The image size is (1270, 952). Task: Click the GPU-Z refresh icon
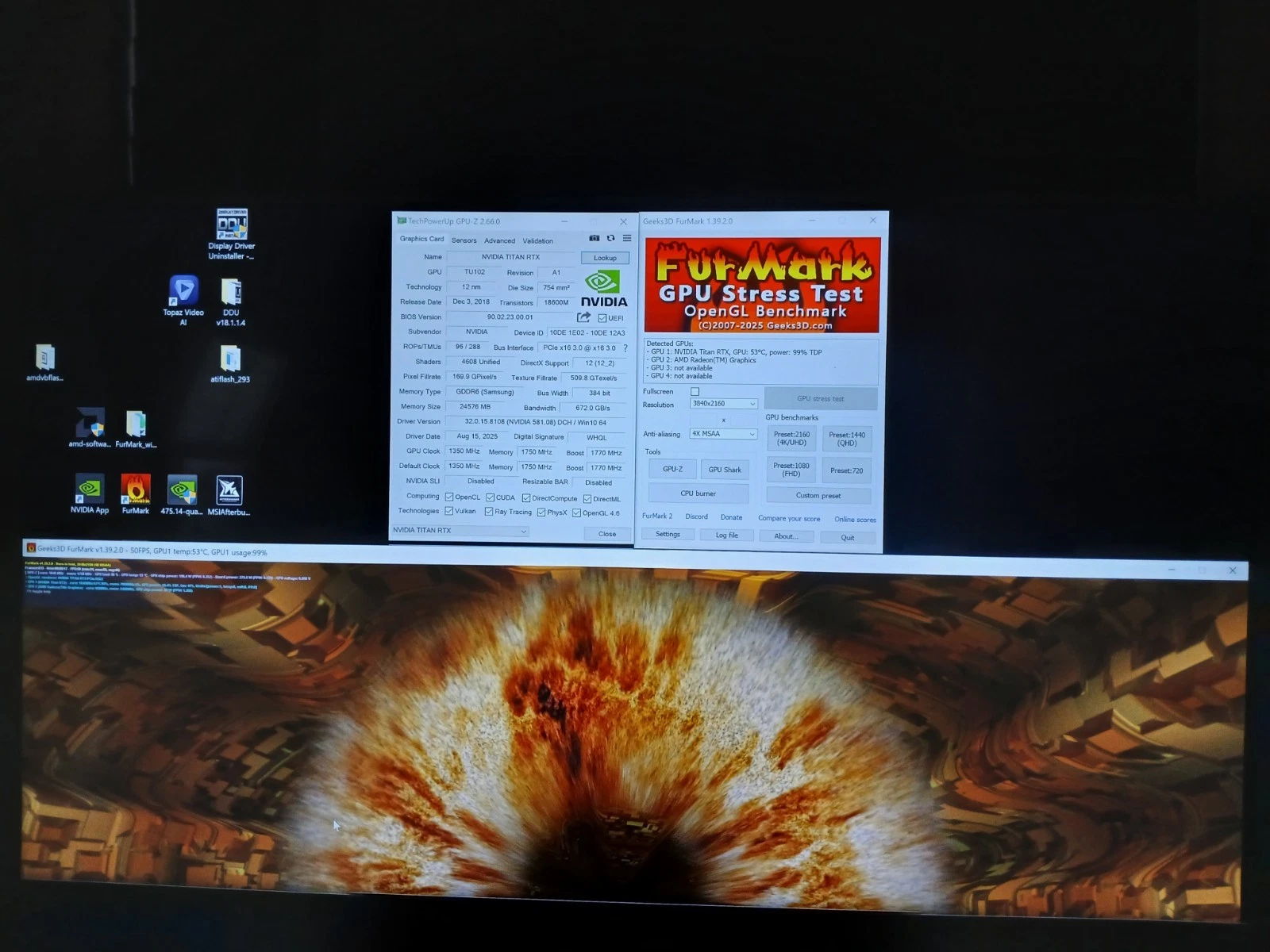610,238
